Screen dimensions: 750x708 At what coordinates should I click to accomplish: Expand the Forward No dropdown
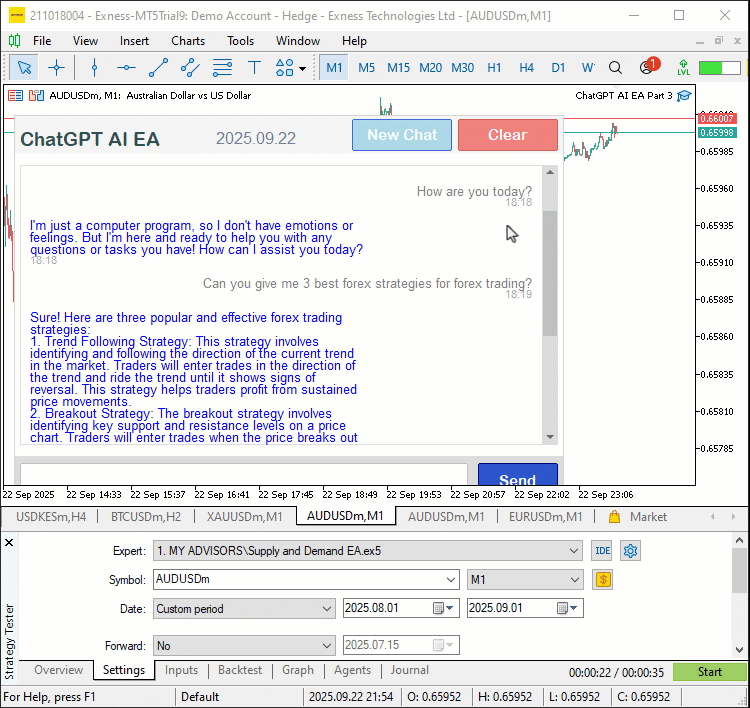326,645
